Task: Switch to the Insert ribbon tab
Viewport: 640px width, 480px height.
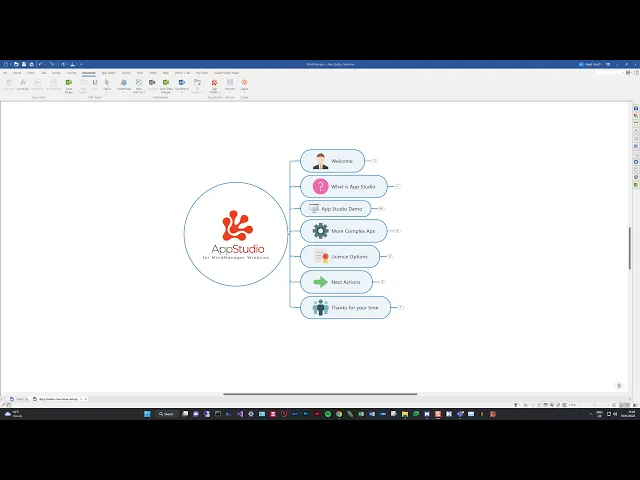Action: pos(31,73)
